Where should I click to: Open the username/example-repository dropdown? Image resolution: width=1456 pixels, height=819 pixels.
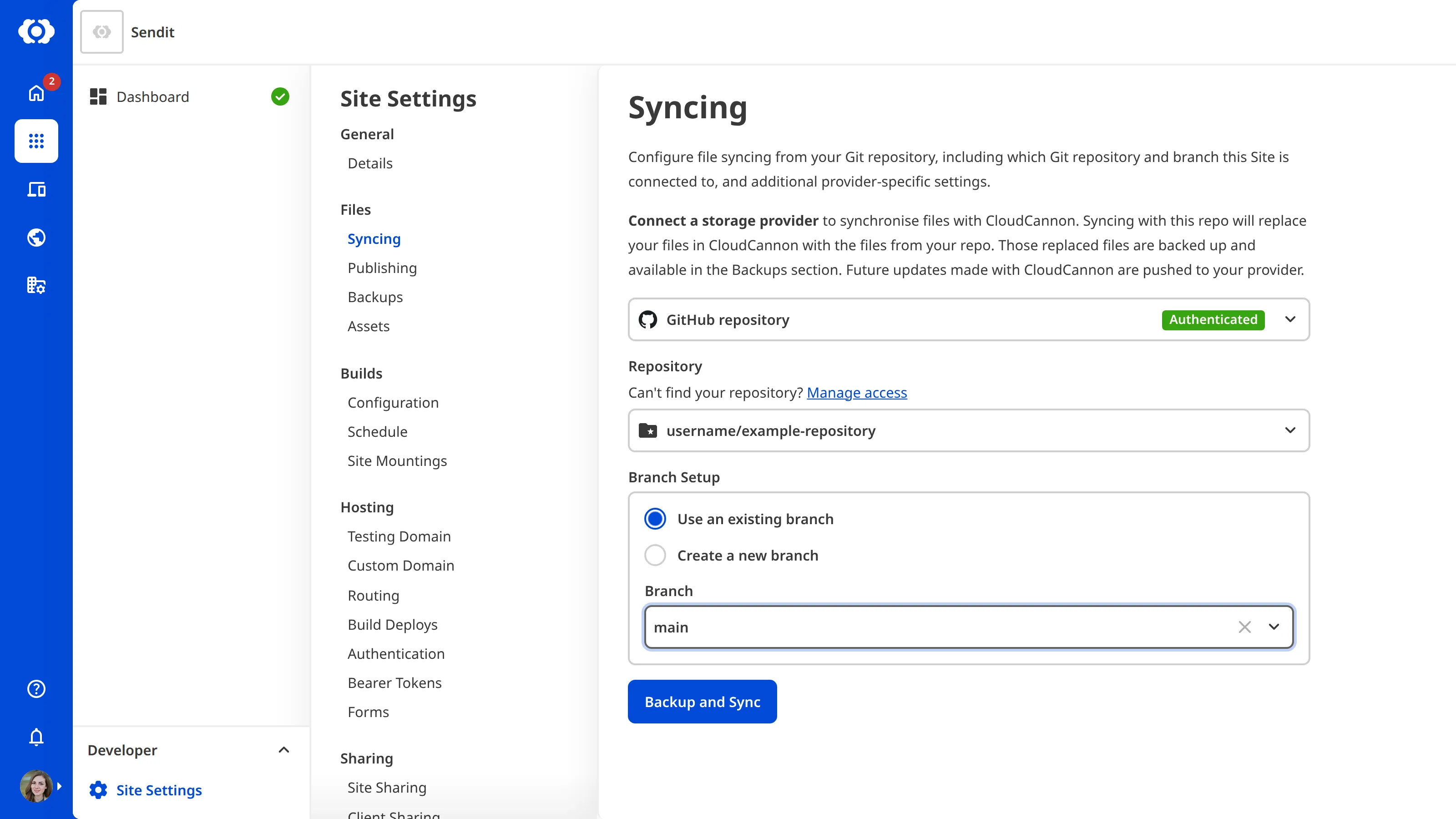[x=969, y=431]
